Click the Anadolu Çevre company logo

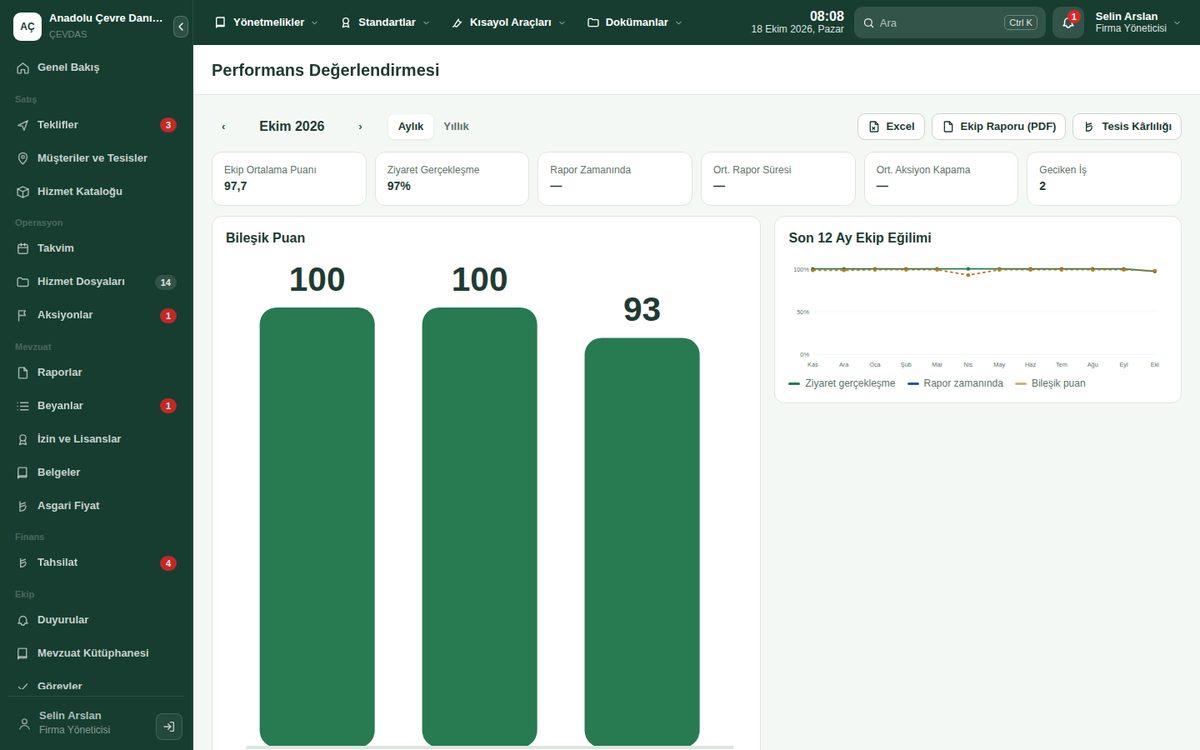coord(27,26)
